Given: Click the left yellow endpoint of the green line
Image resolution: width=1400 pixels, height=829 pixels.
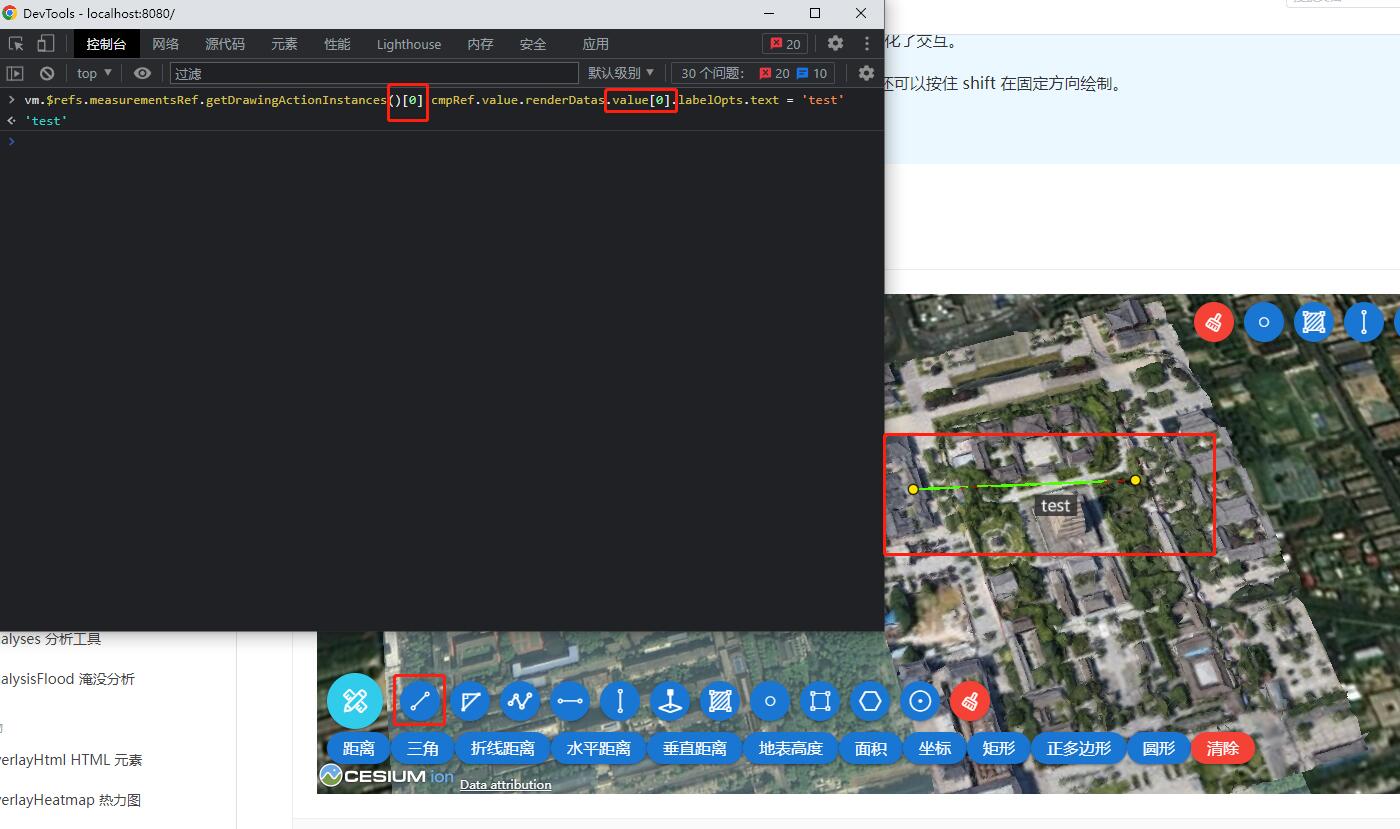Looking at the screenshot, I should (913, 489).
